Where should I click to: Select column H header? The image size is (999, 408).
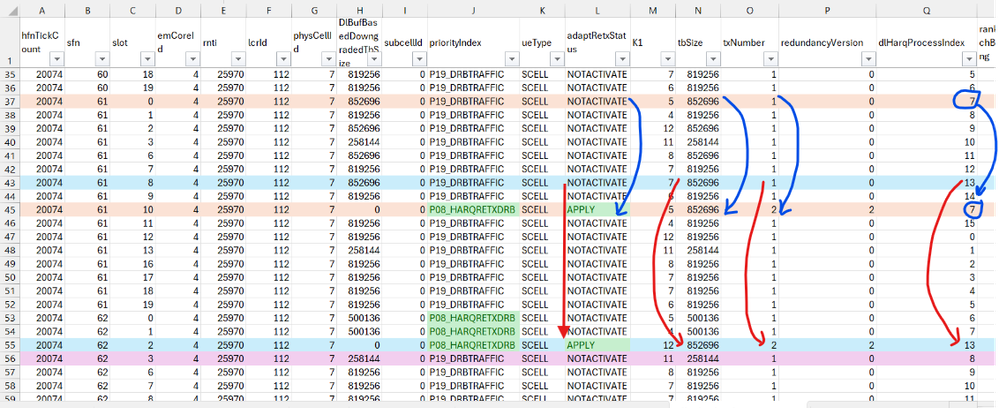click(359, 10)
